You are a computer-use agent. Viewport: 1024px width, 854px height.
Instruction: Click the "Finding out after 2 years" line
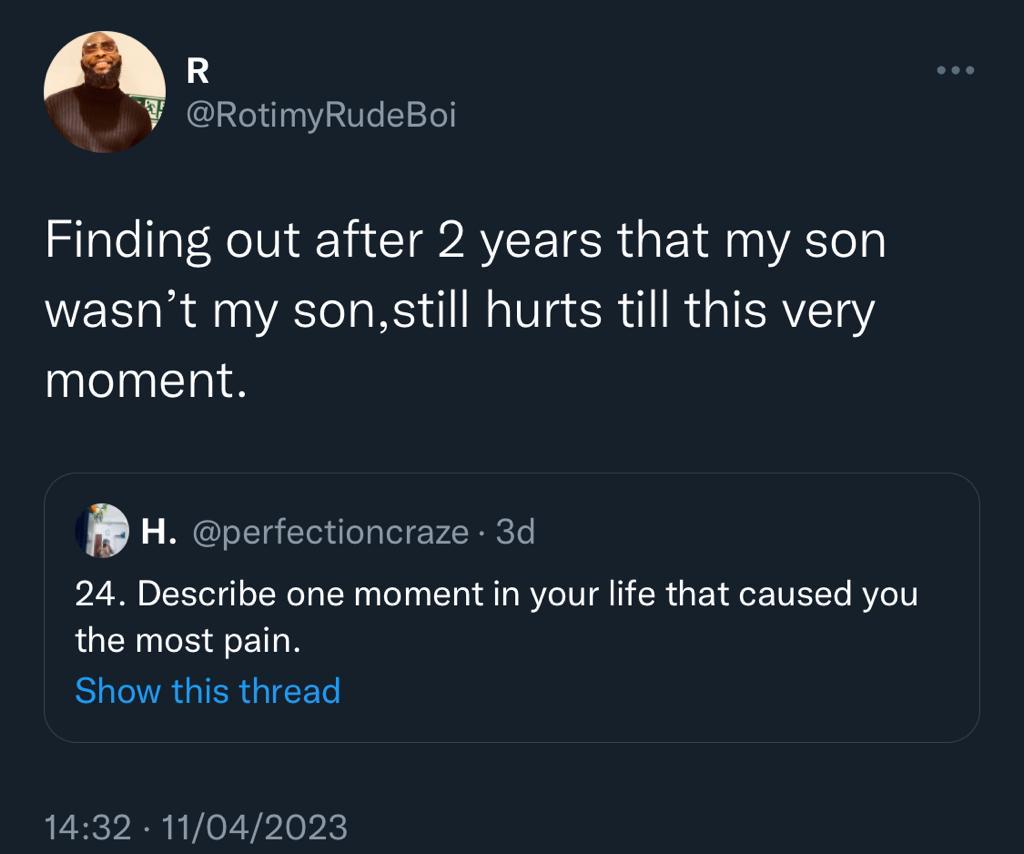pyautogui.click(x=465, y=244)
